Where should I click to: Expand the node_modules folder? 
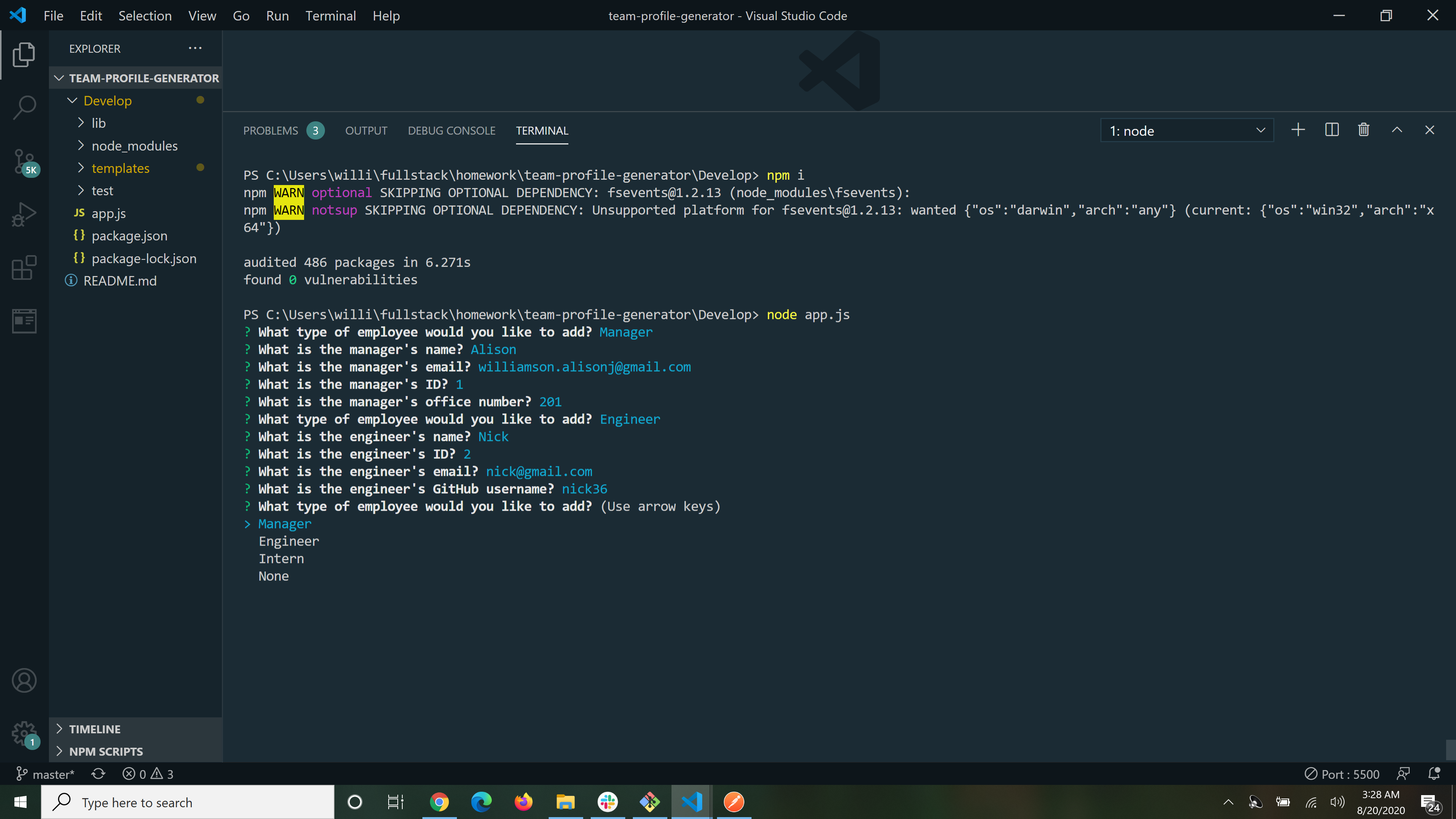134,145
